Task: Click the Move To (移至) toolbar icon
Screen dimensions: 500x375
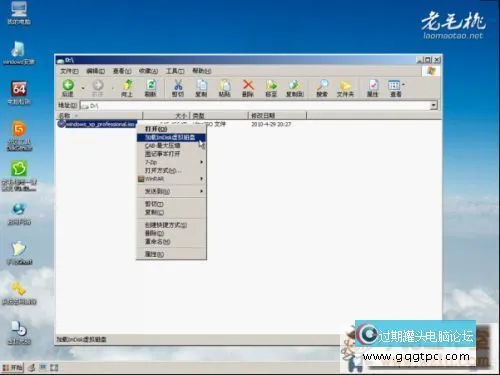Action: (271, 85)
